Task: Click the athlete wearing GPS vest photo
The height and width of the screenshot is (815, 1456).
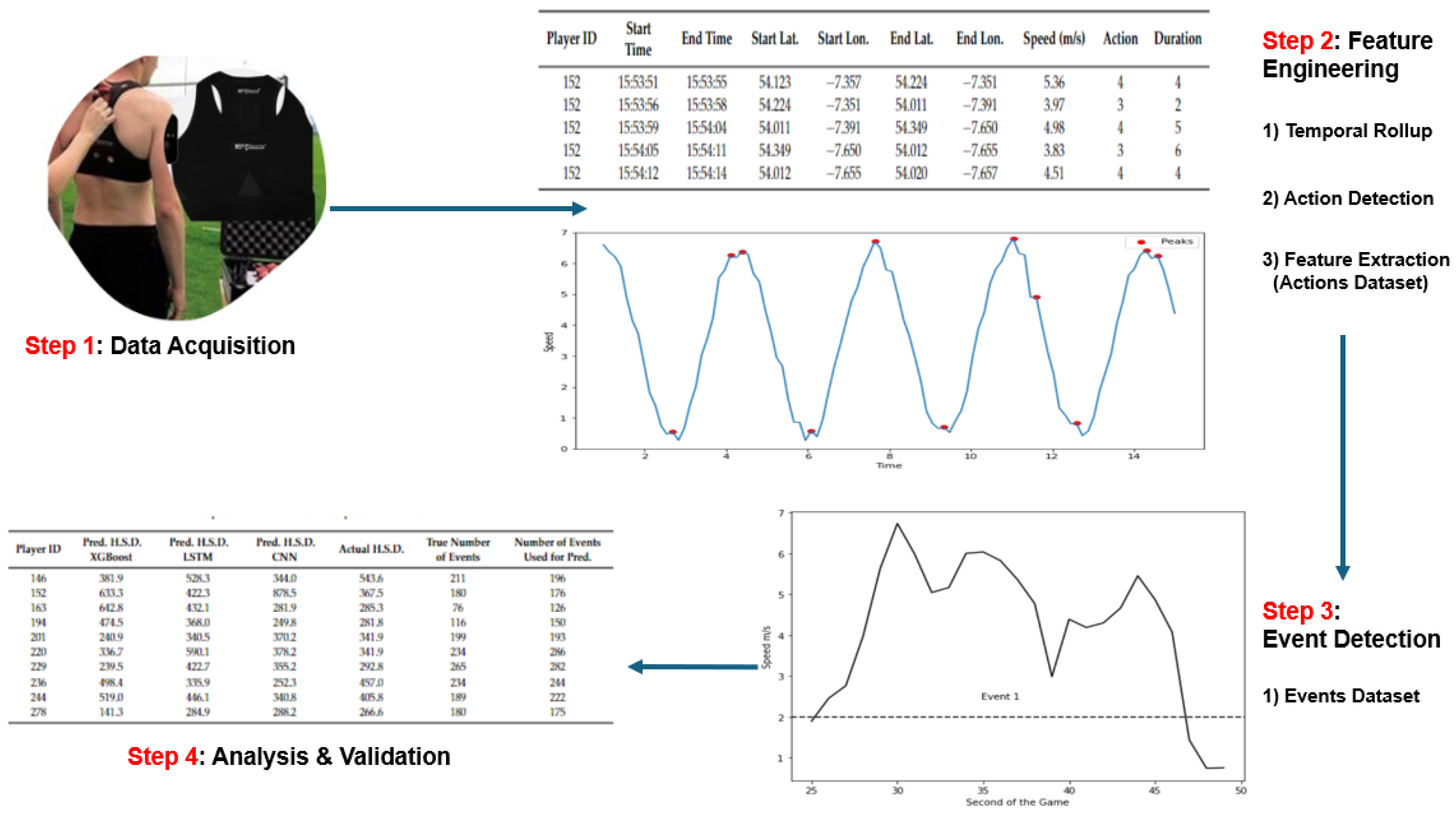Action: (186, 186)
